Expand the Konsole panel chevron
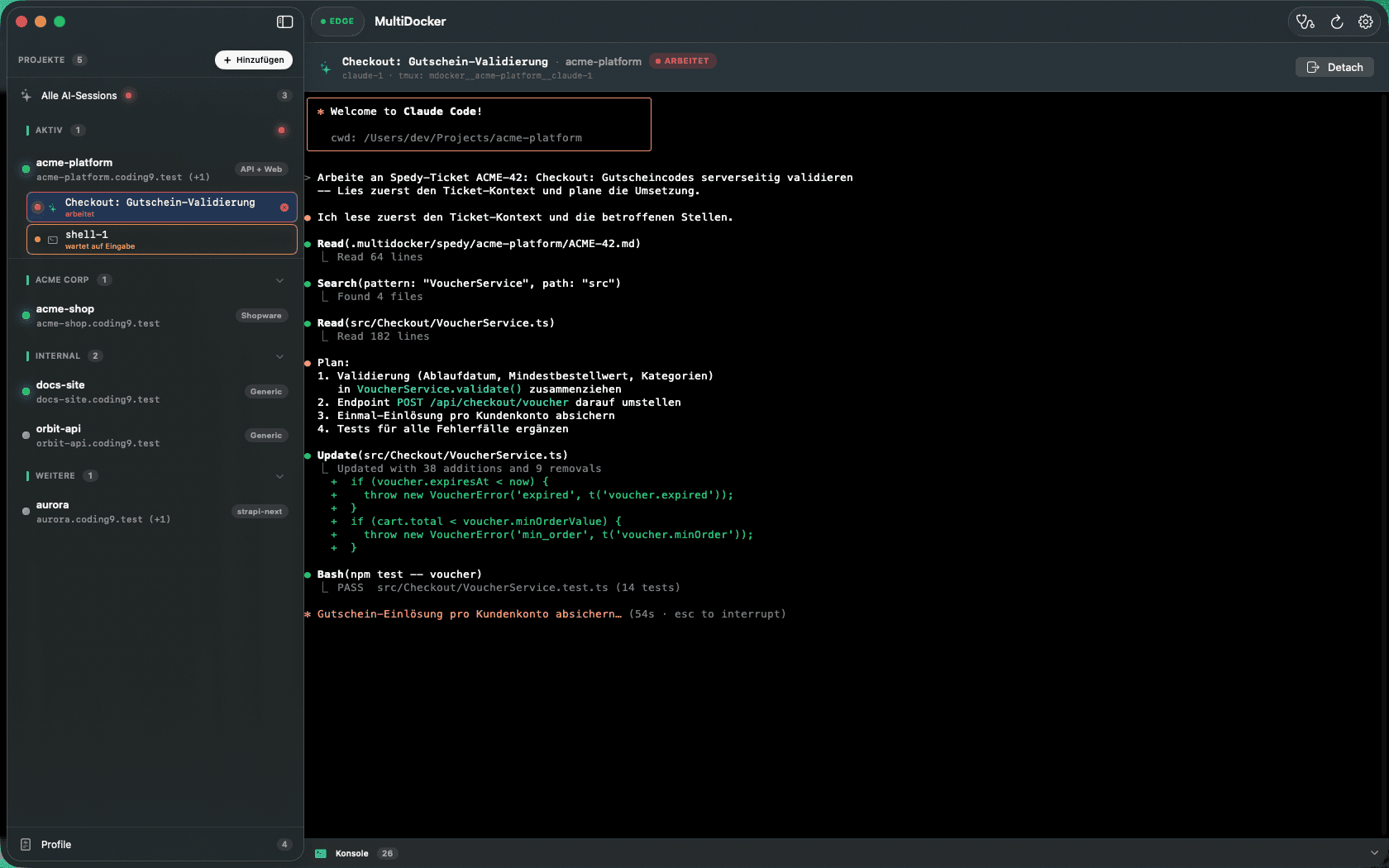The height and width of the screenshot is (868, 1389). [1374, 853]
